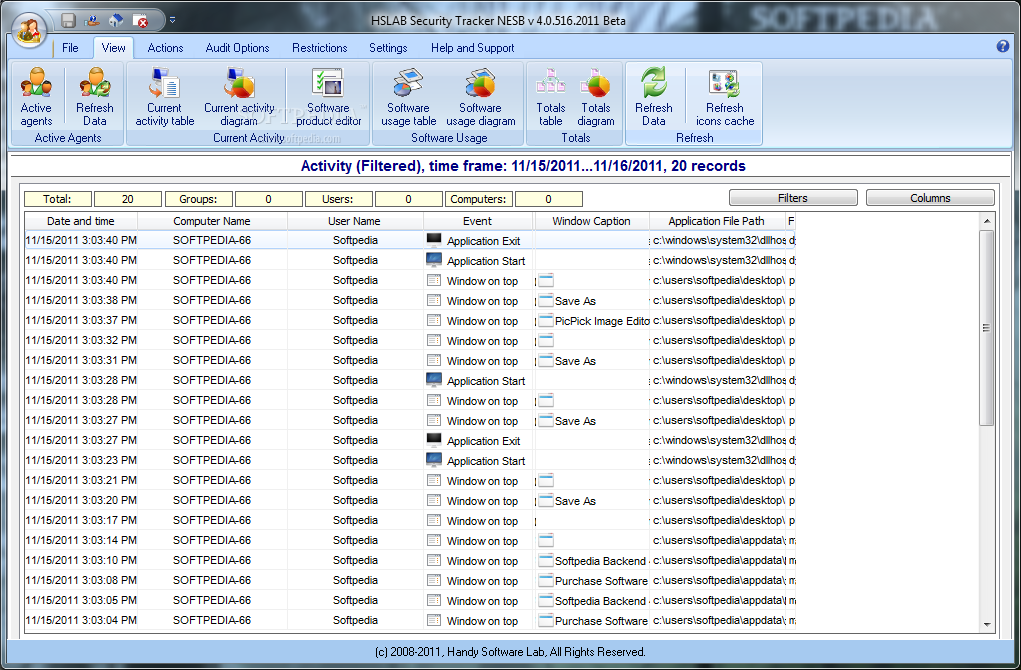The height and width of the screenshot is (670, 1021).
Task: Click the Groups count field
Action: tap(268, 199)
